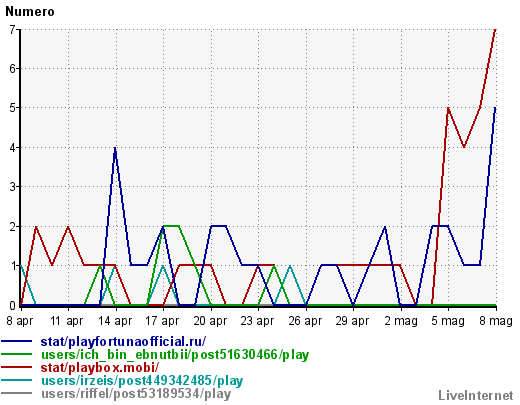Click the stat/playfortunaofficial.ru/ legend label
This screenshot has width=520, height=405.
pos(123,341)
